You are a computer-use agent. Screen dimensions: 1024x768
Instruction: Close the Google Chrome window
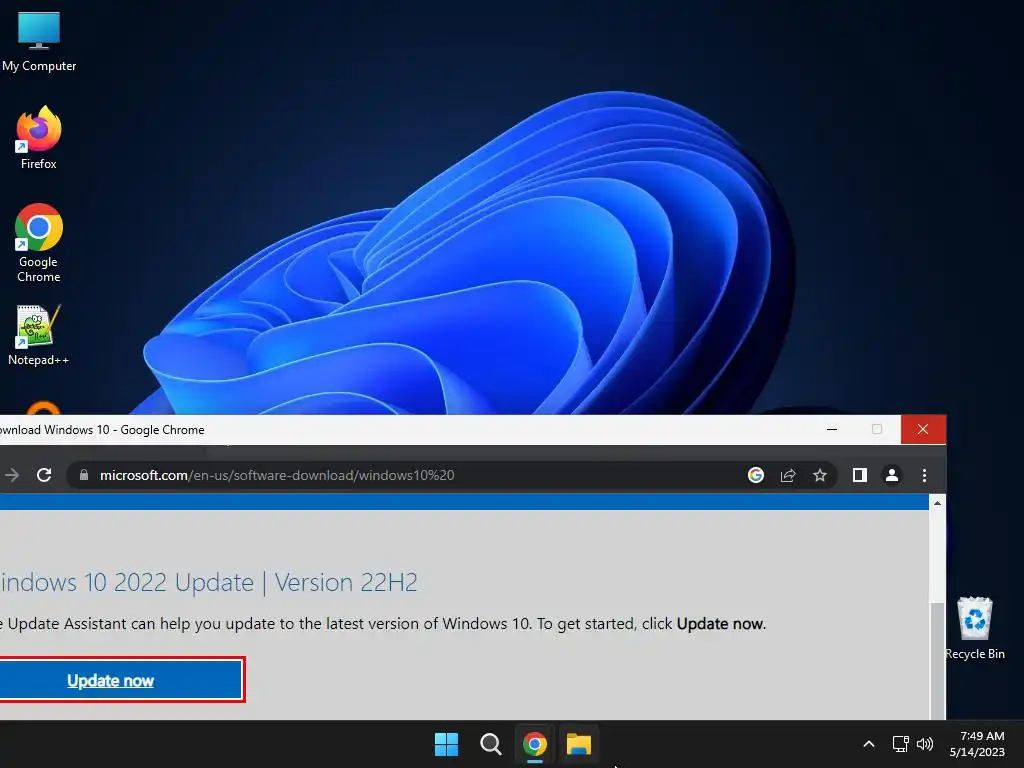pyautogui.click(x=923, y=429)
